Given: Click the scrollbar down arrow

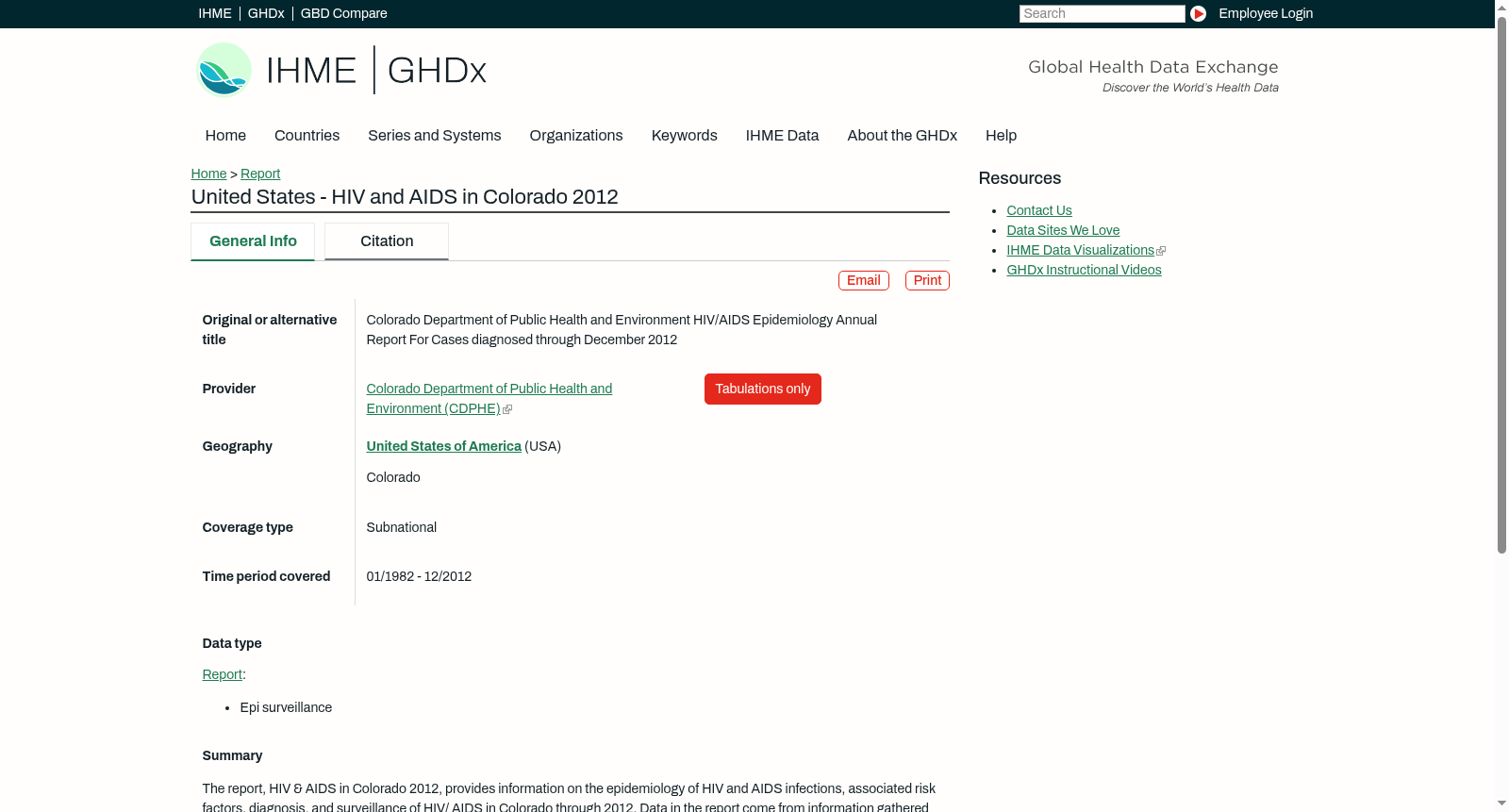Looking at the screenshot, I should pyautogui.click(x=1501, y=804).
